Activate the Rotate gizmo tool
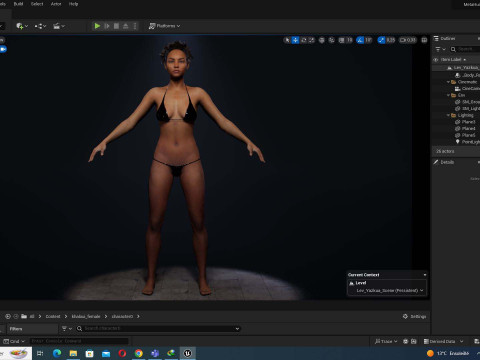Image resolution: width=480 pixels, height=360 pixels. point(304,40)
